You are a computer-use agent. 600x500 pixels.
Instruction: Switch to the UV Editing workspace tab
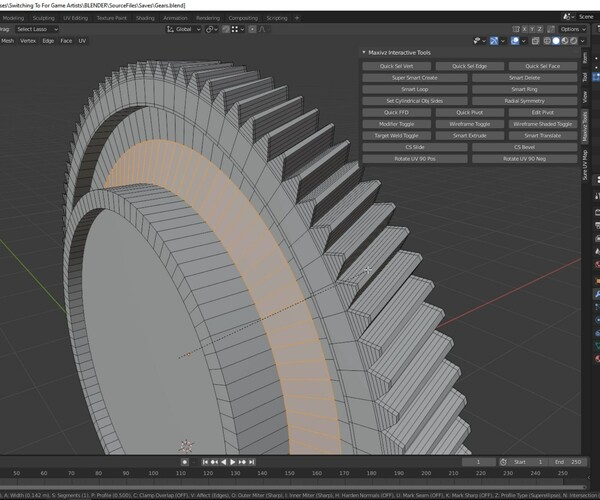point(75,18)
